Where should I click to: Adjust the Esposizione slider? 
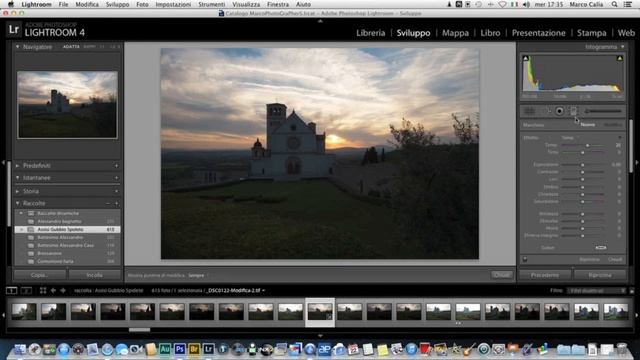(x=583, y=164)
